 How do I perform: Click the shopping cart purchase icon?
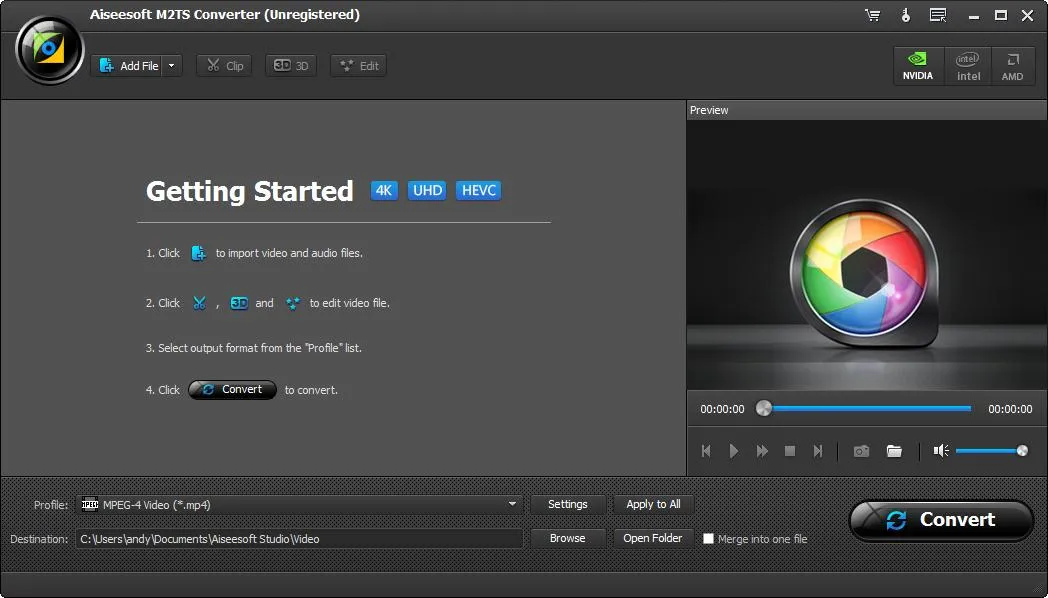click(x=872, y=15)
